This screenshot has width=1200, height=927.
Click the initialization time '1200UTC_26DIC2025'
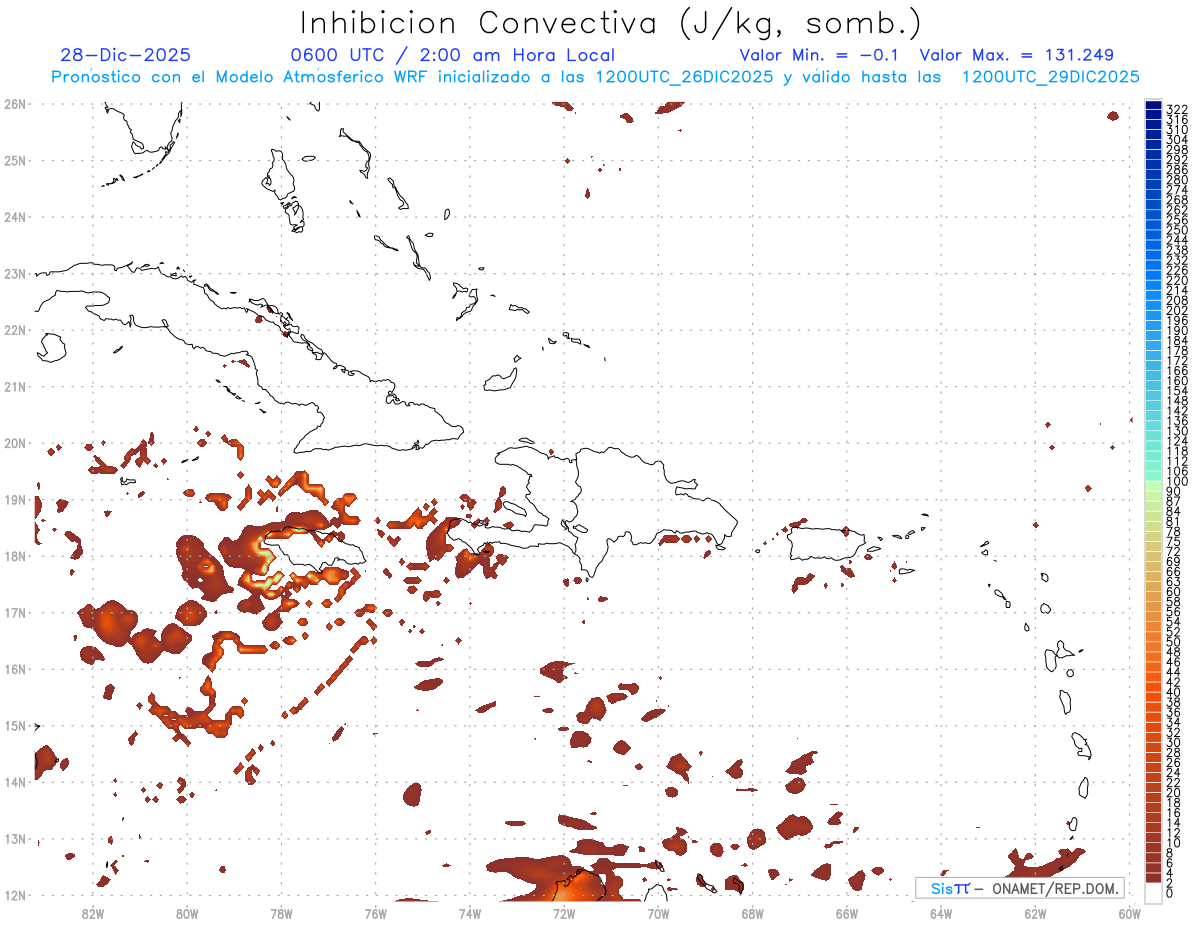[683, 77]
